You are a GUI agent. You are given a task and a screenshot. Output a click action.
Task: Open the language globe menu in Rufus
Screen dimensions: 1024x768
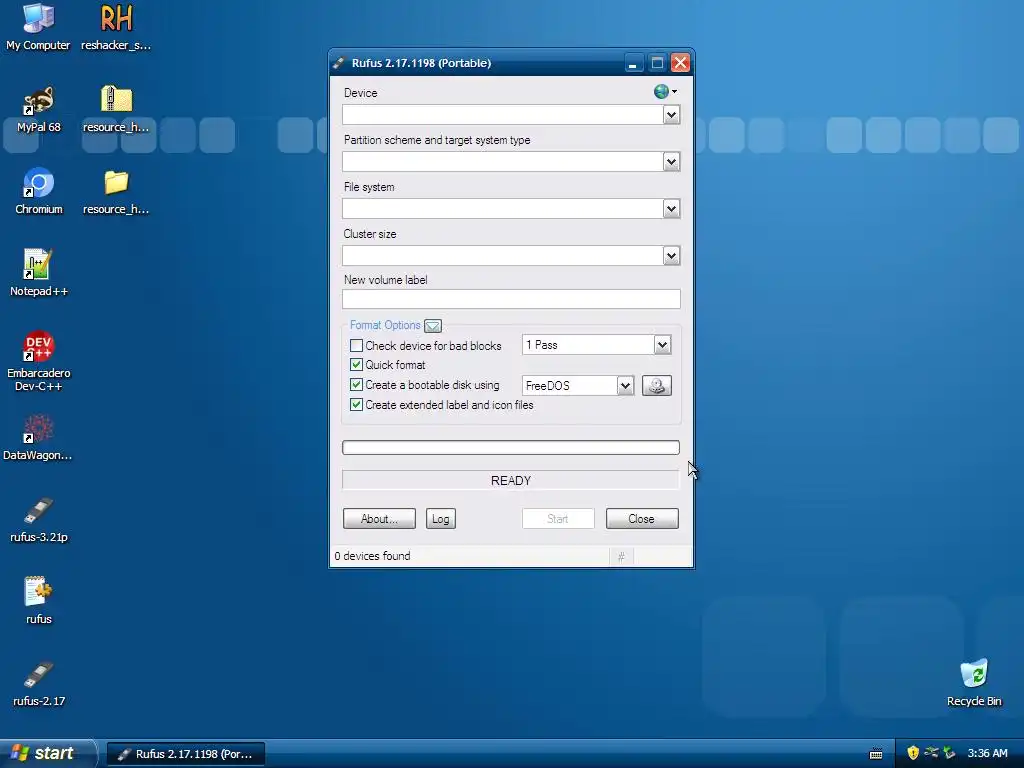[665, 91]
